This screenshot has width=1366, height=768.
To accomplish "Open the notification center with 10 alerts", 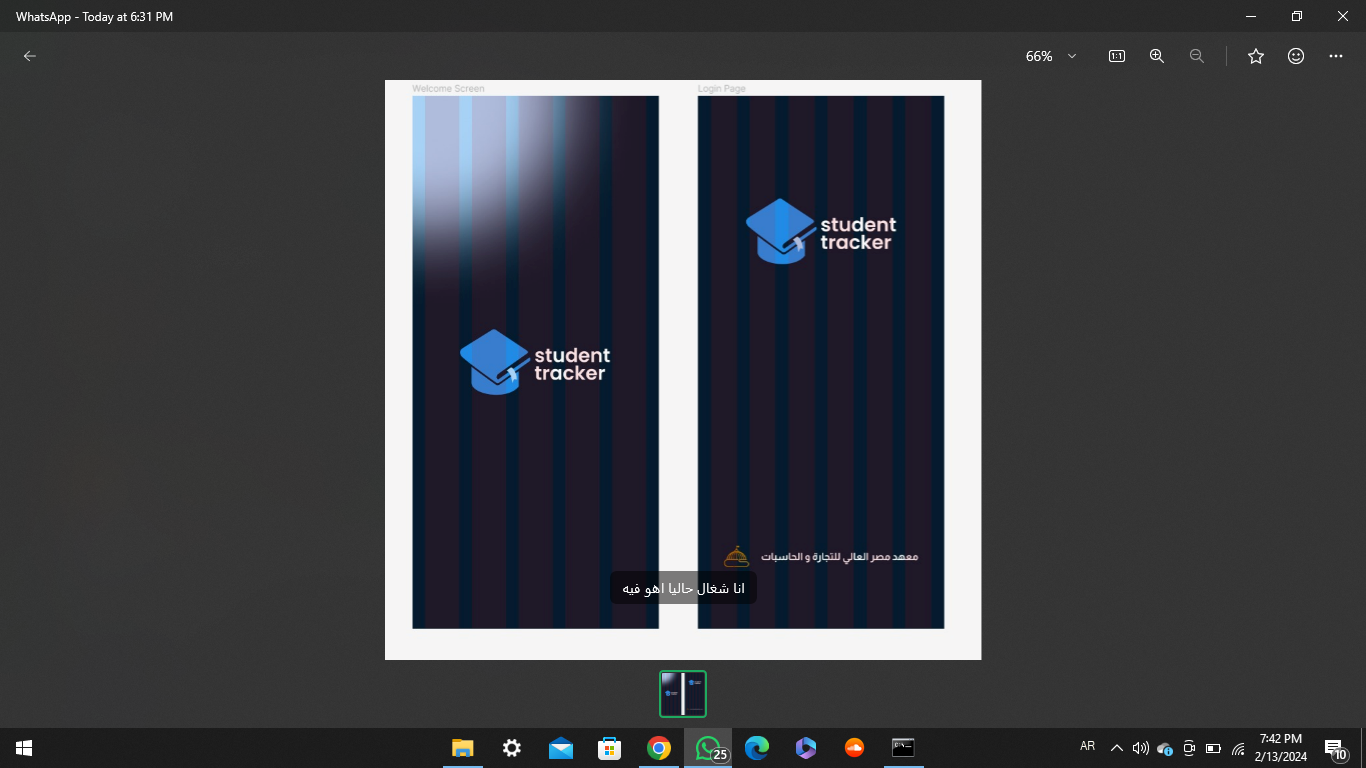I will (x=1335, y=749).
